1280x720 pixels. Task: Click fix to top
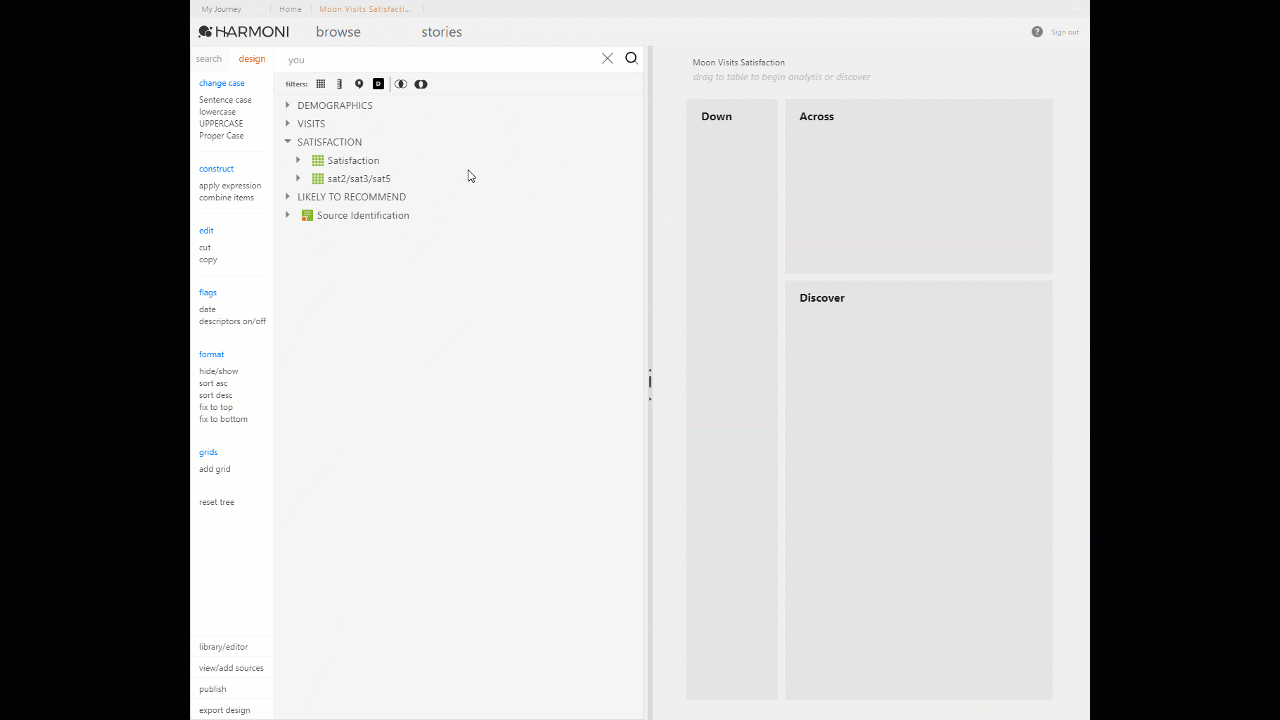tap(216, 408)
